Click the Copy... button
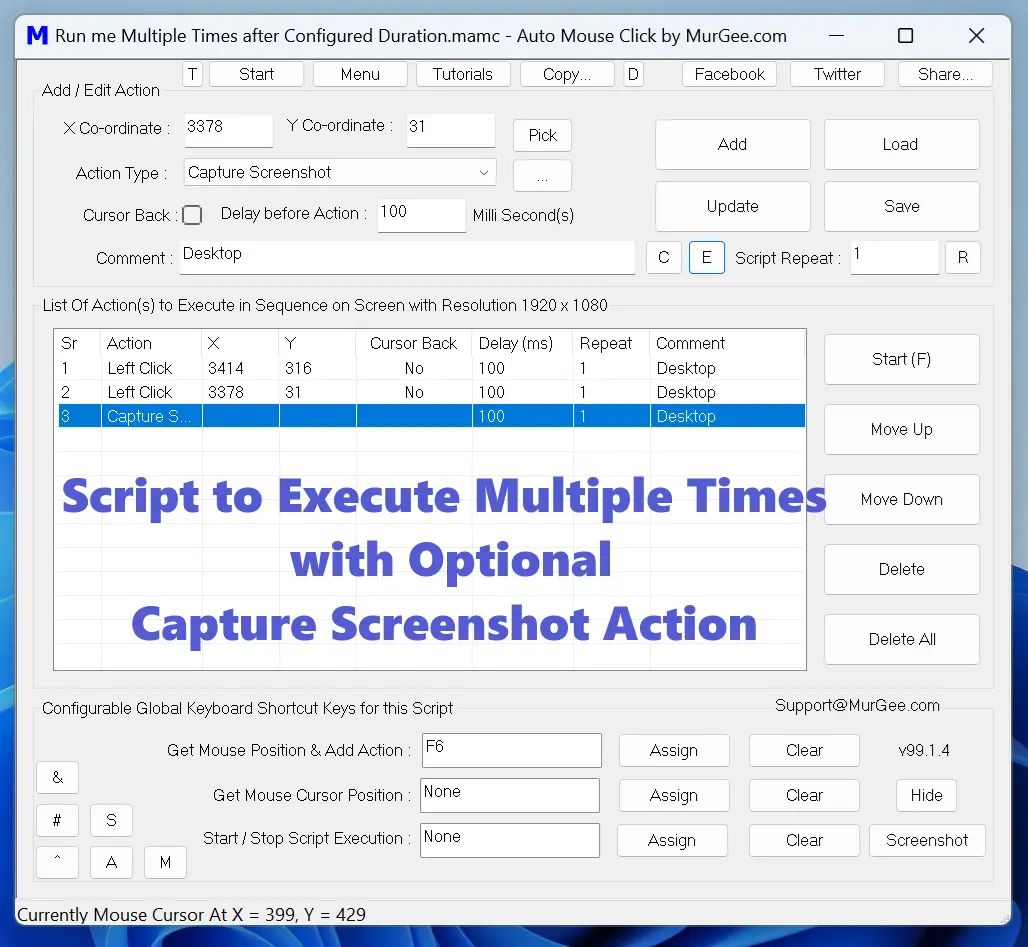Screen dimensions: 1028x947 [567, 74]
